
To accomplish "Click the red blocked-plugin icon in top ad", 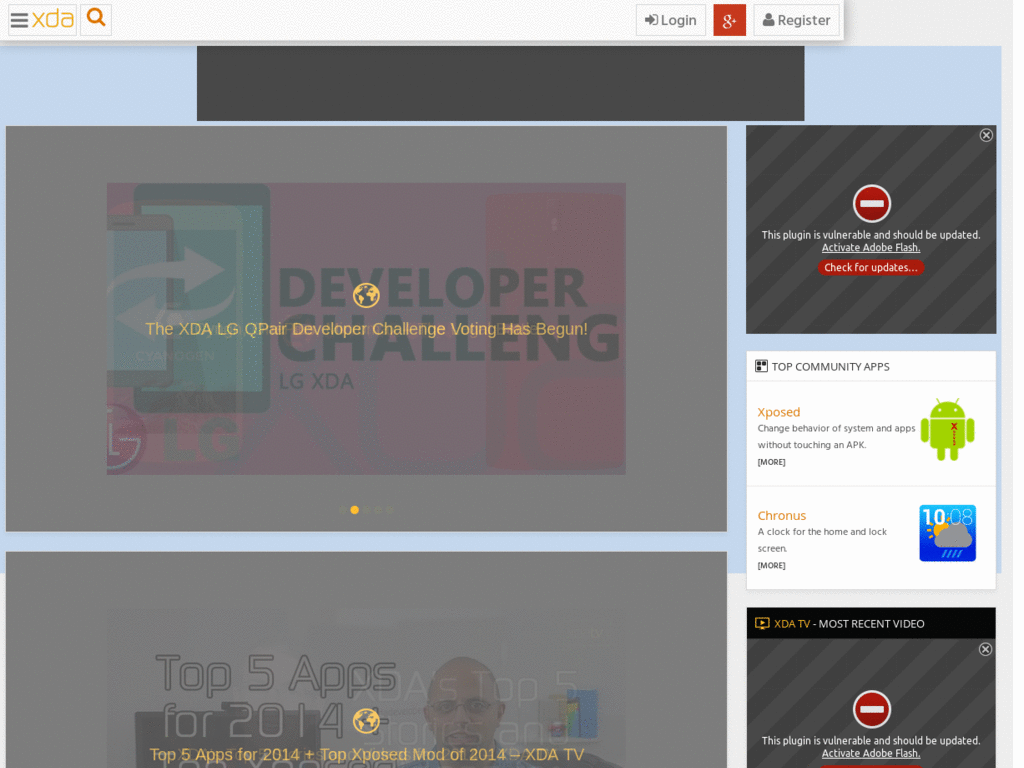I will [871, 204].
